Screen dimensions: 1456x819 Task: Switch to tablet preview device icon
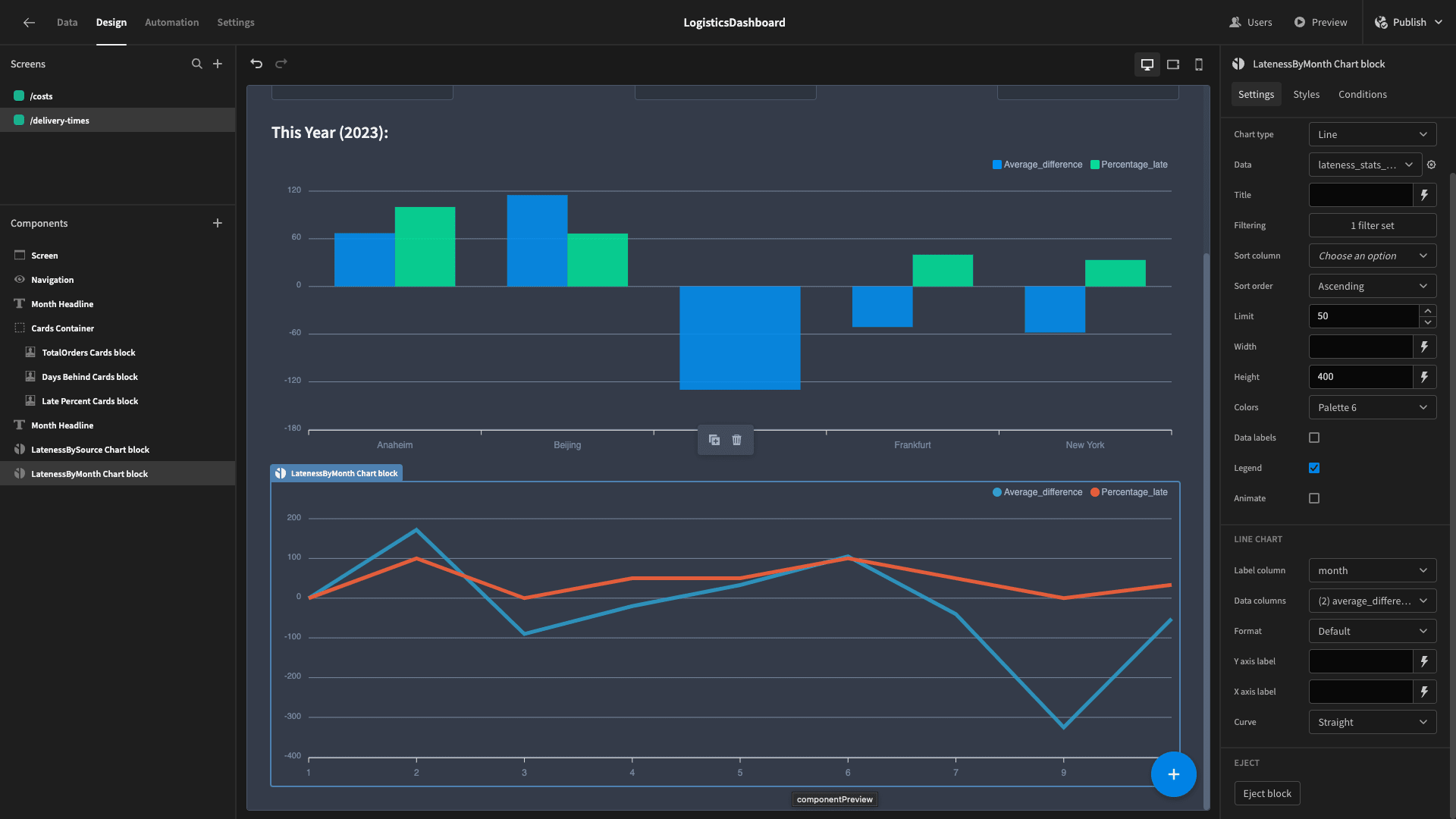click(x=1173, y=64)
